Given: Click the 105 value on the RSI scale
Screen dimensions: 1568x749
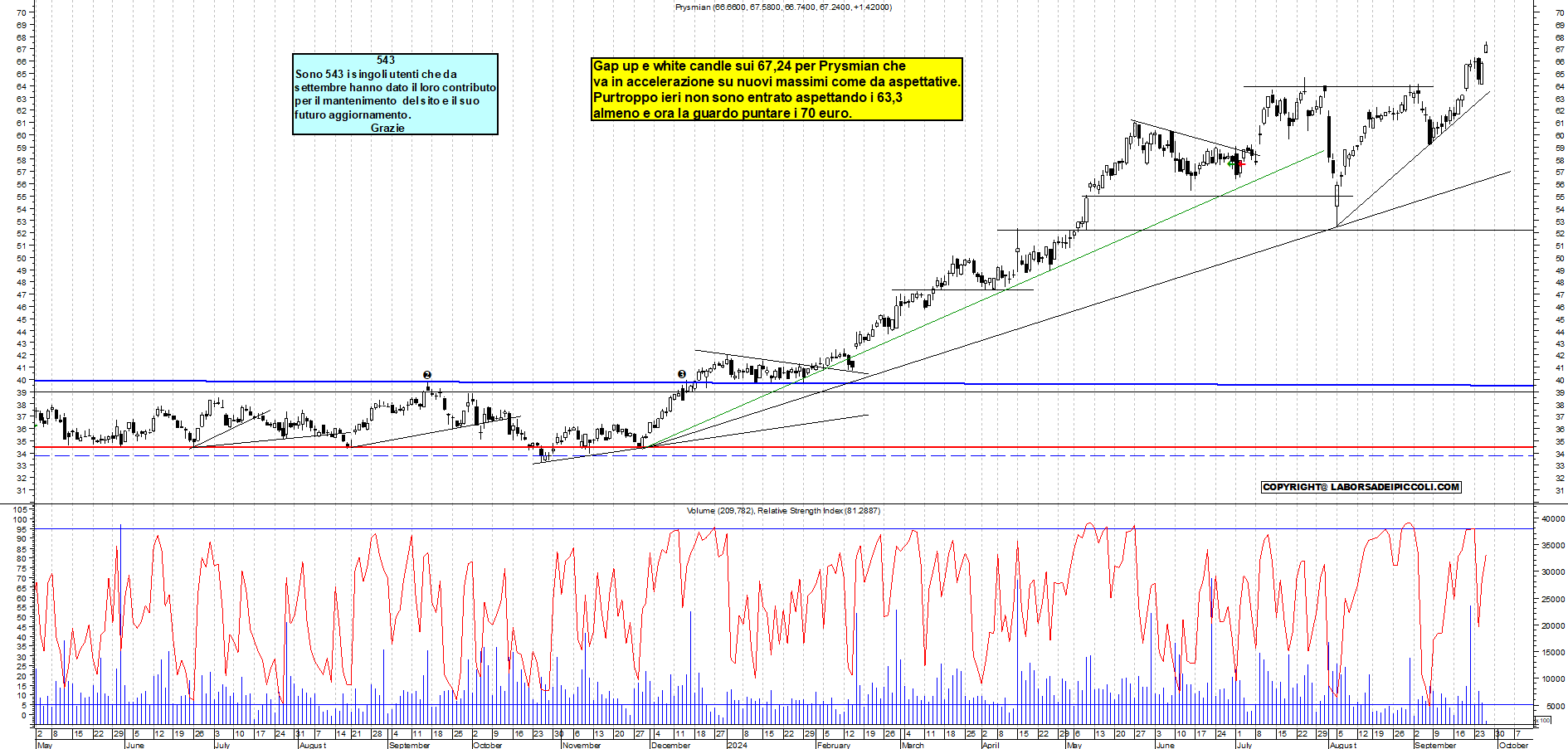Looking at the screenshot, I should tap(21, 509).
